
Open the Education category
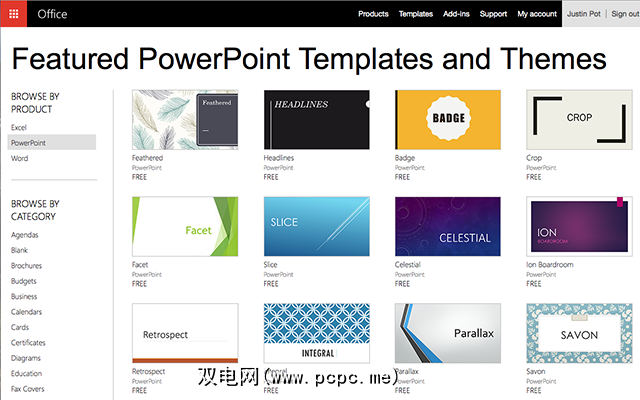point(27,373)
